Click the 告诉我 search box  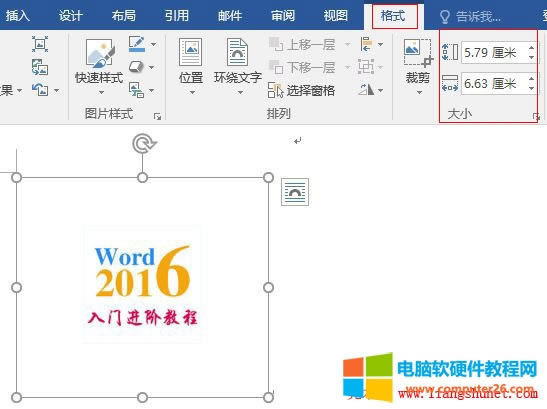(x=470, y=16)
